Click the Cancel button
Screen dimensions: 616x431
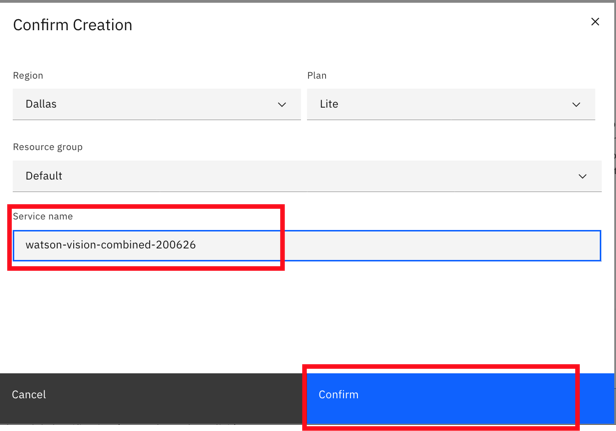tap(153, 398)
